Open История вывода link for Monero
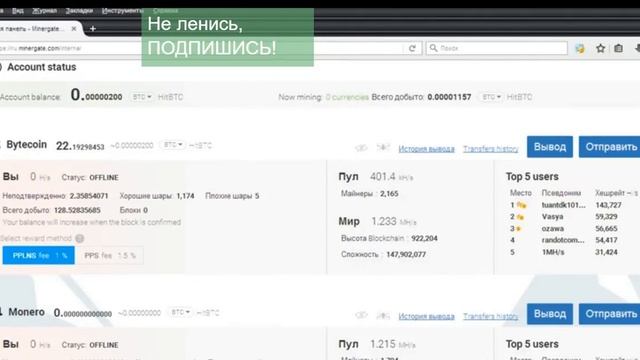This screenshot has height=360, width=640. coord(427,316)
